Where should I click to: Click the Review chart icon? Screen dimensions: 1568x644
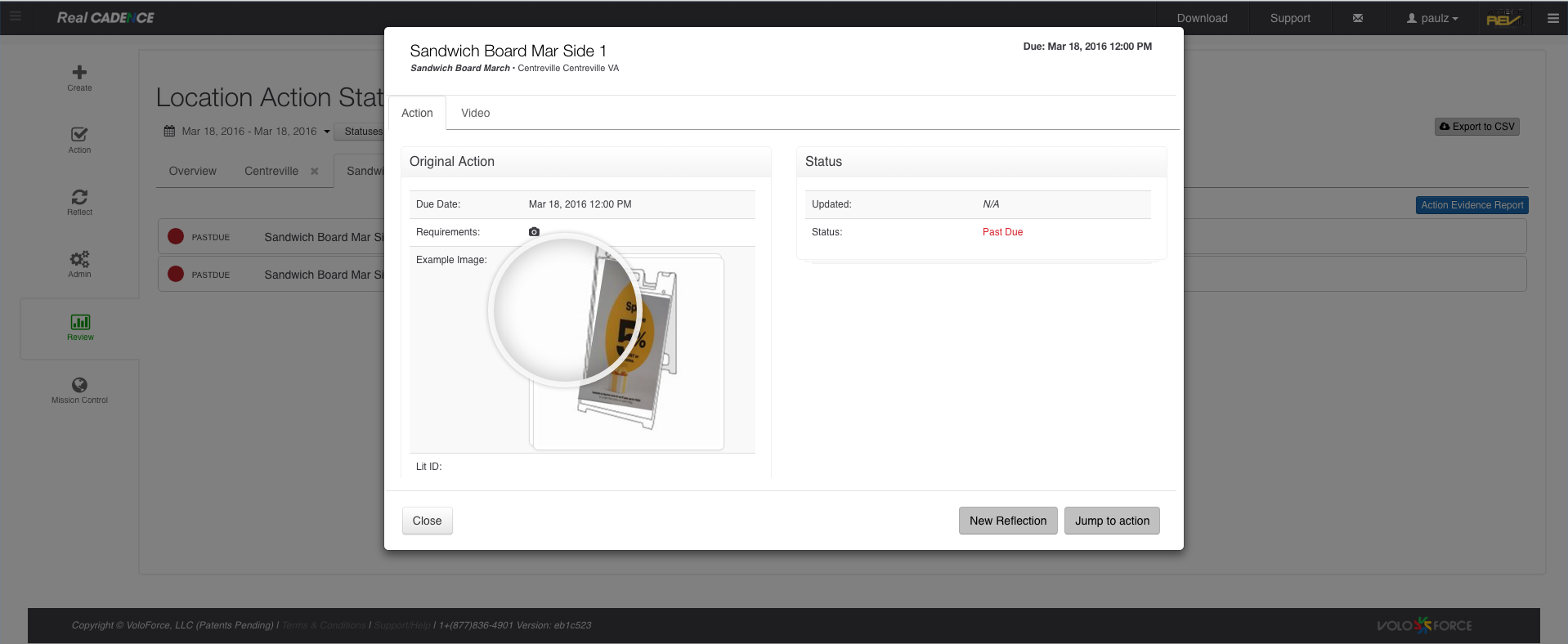[x=80, y=322]
